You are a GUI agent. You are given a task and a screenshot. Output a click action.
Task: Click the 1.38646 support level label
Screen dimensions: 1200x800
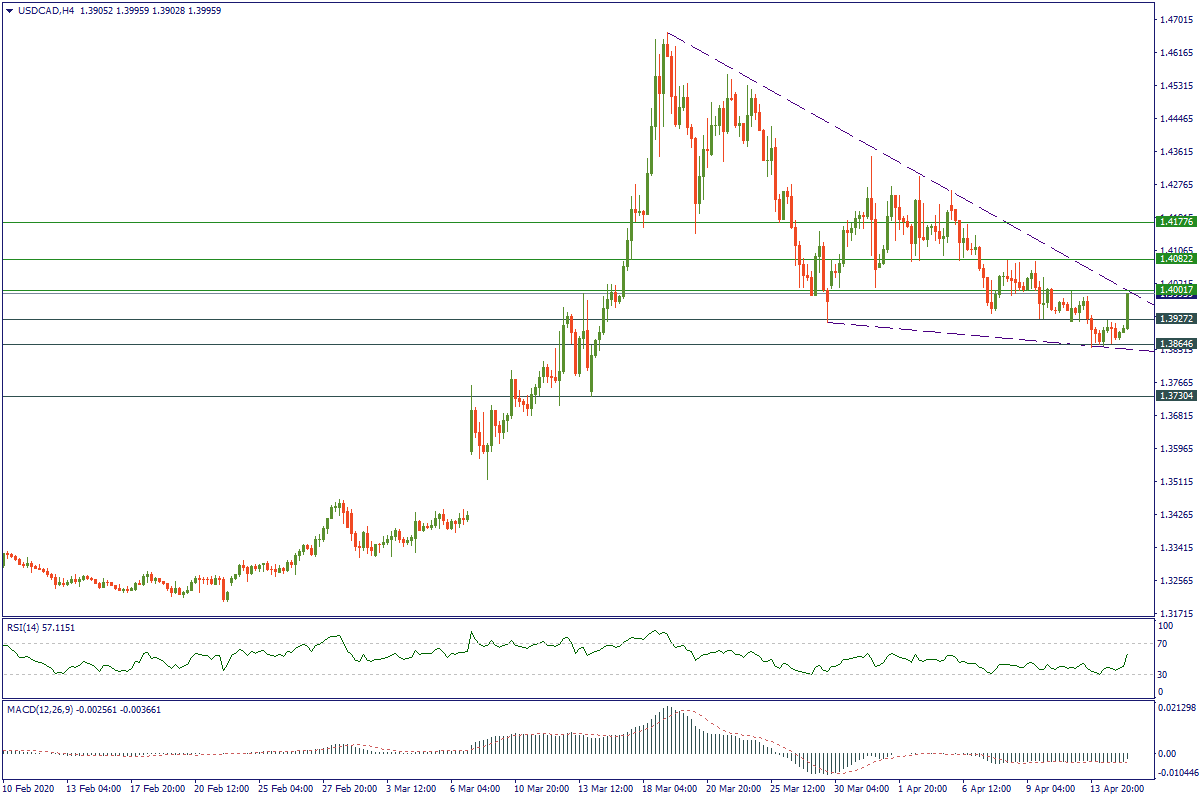(1176, 344)
